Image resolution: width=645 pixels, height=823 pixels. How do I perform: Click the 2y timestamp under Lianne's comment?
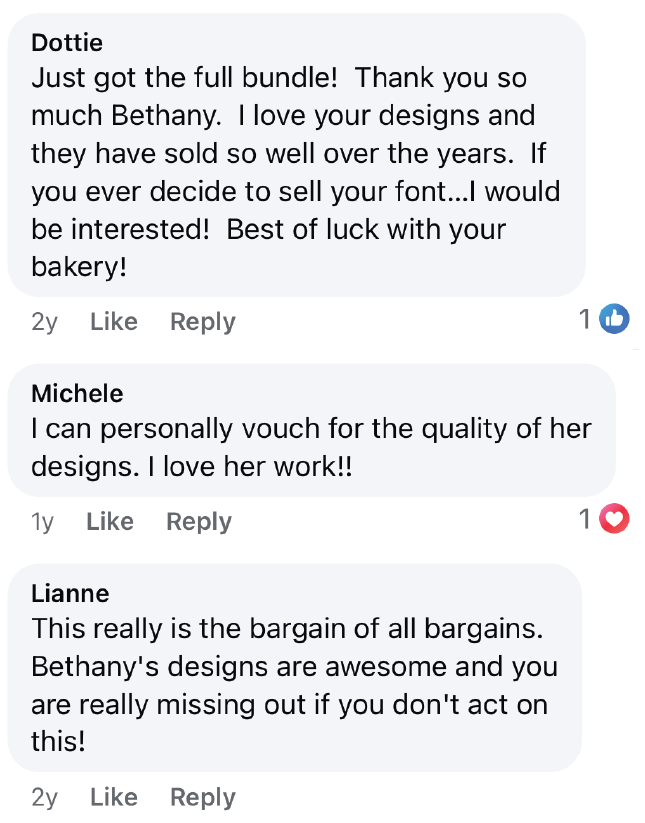coord(45,798)
